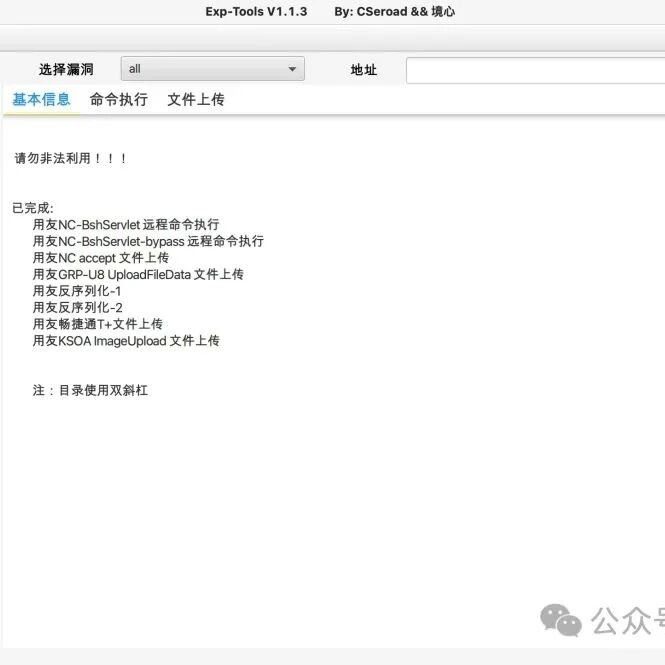Click the note 注：目录使用双斜杠

click(90, 390)
